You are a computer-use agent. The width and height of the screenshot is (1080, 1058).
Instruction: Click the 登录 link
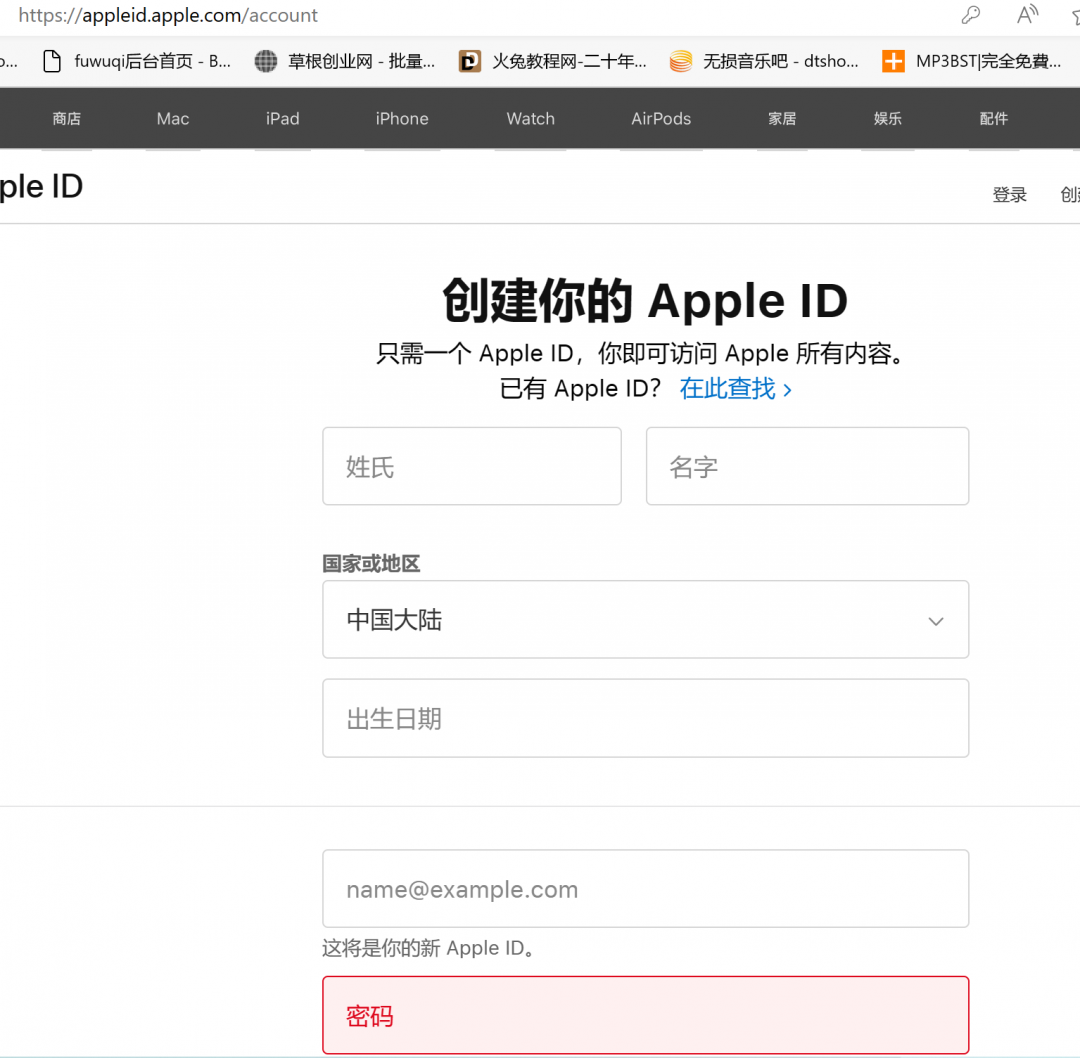point(1010,195)
